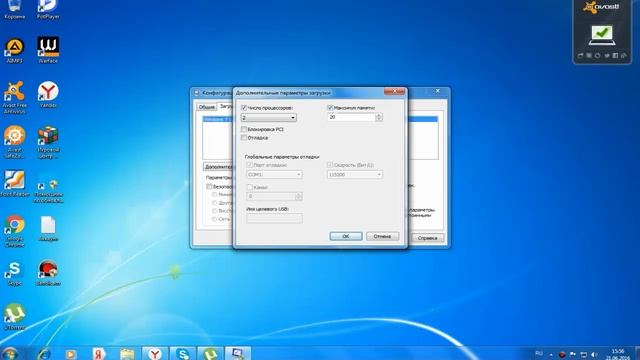Confirm settings with the OK button
Image resolution: width=640 pixels, height=360 pixels.
[x=346, y=236]
